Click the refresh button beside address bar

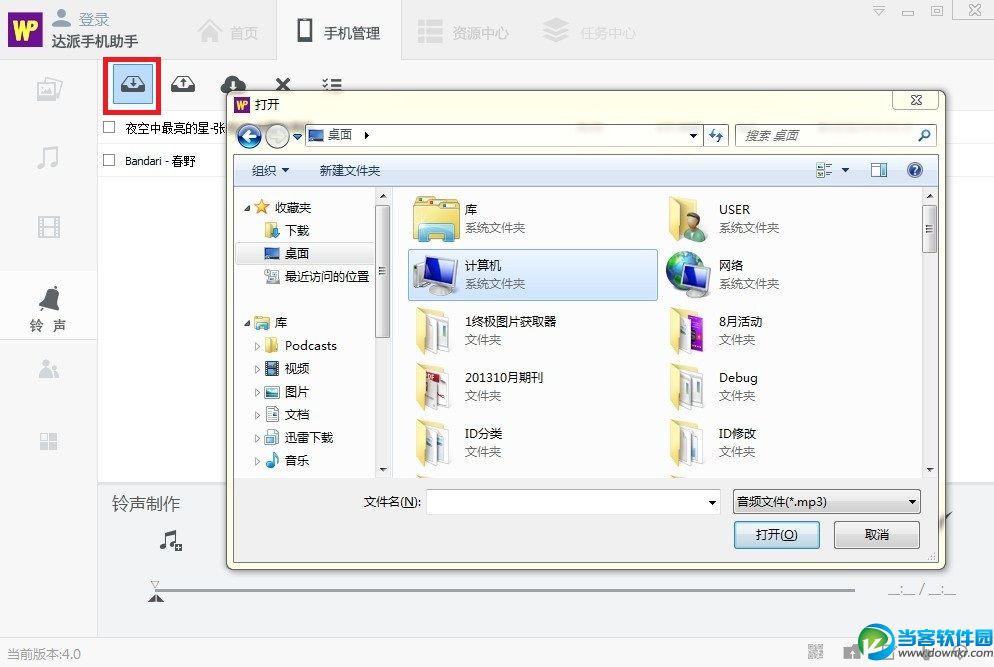point(716,136)
